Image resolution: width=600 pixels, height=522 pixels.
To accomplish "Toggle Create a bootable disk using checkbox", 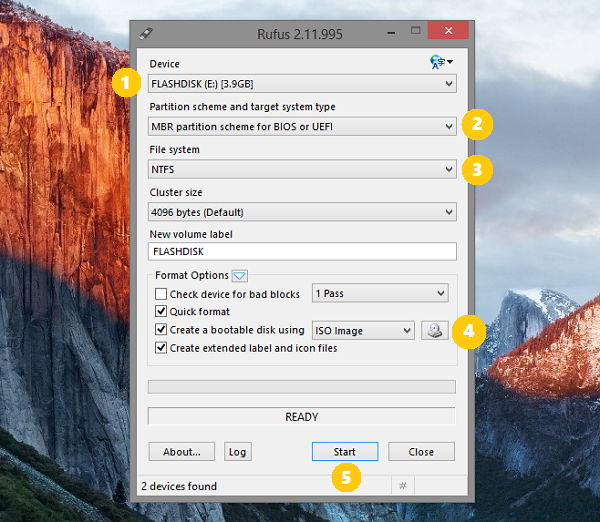I will coord(161,330).
